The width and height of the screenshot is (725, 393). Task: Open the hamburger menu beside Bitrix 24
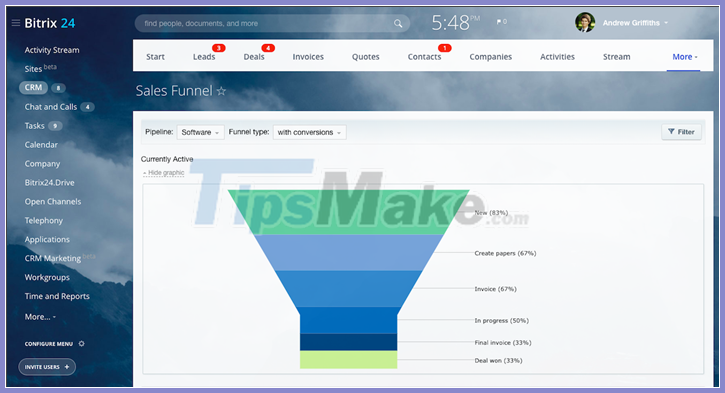(x=16, y=23)
